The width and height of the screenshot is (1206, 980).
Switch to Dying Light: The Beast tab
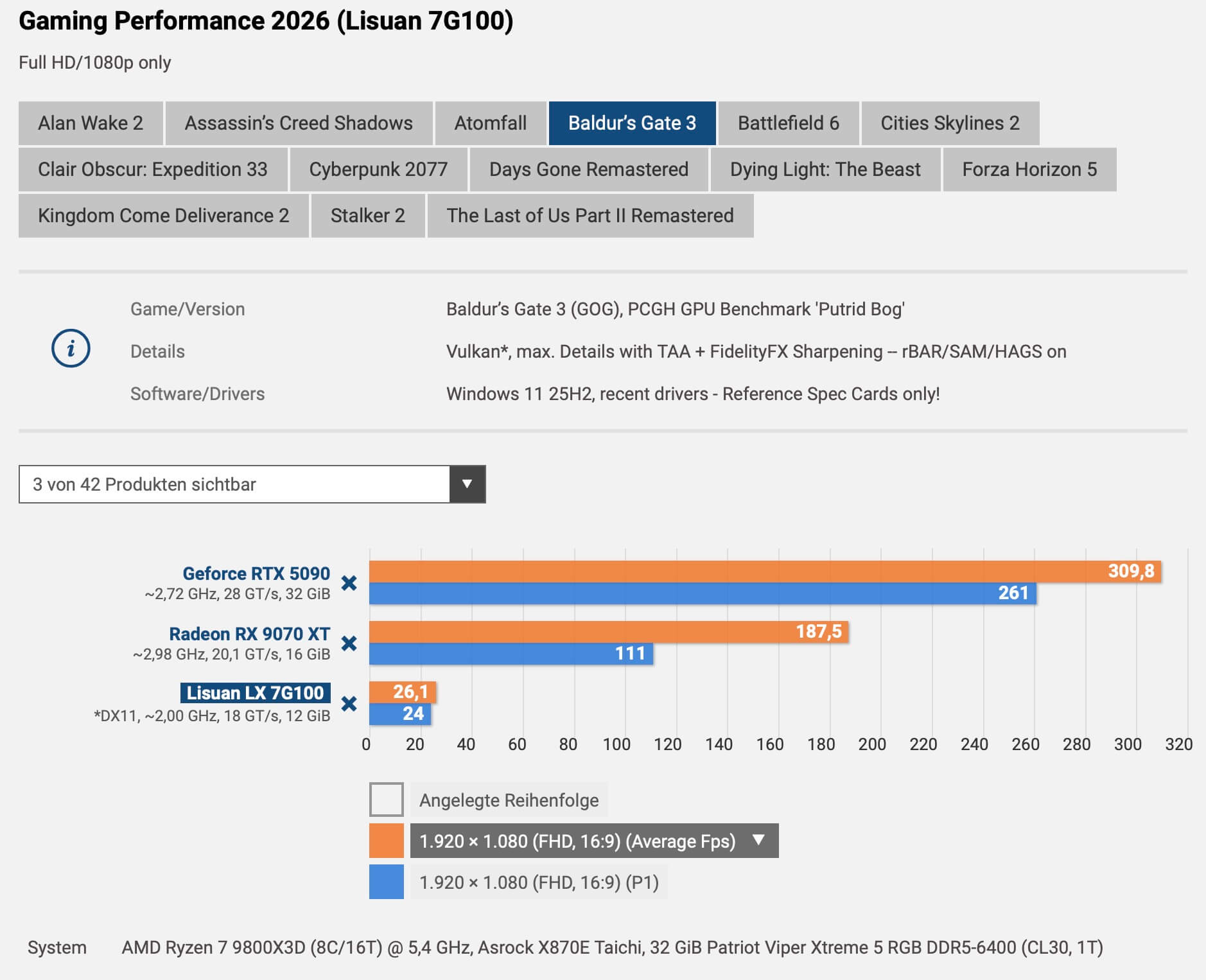pyautogui.click(x=825, y=170)
